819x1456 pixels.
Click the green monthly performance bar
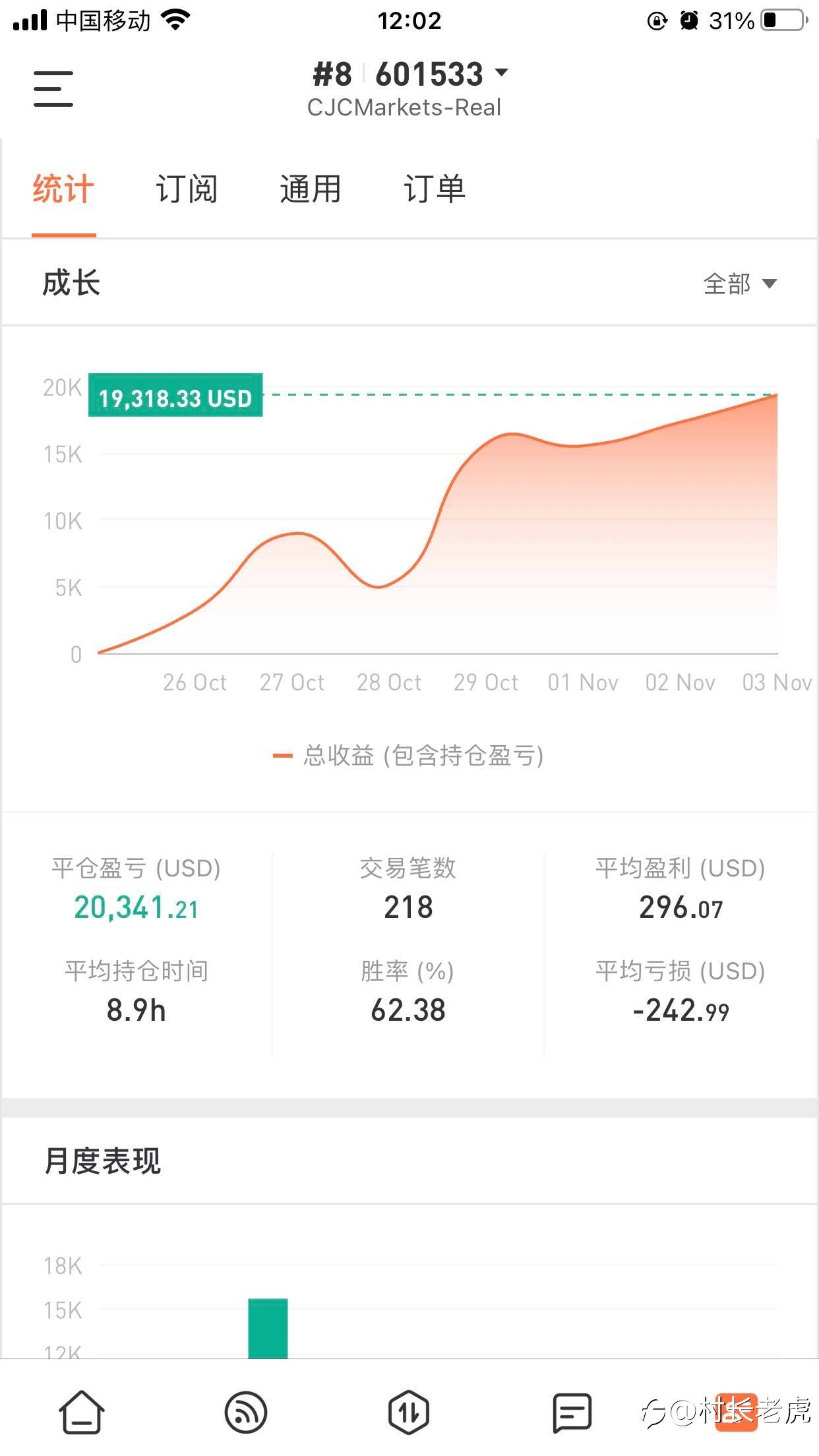[268, 1327]
